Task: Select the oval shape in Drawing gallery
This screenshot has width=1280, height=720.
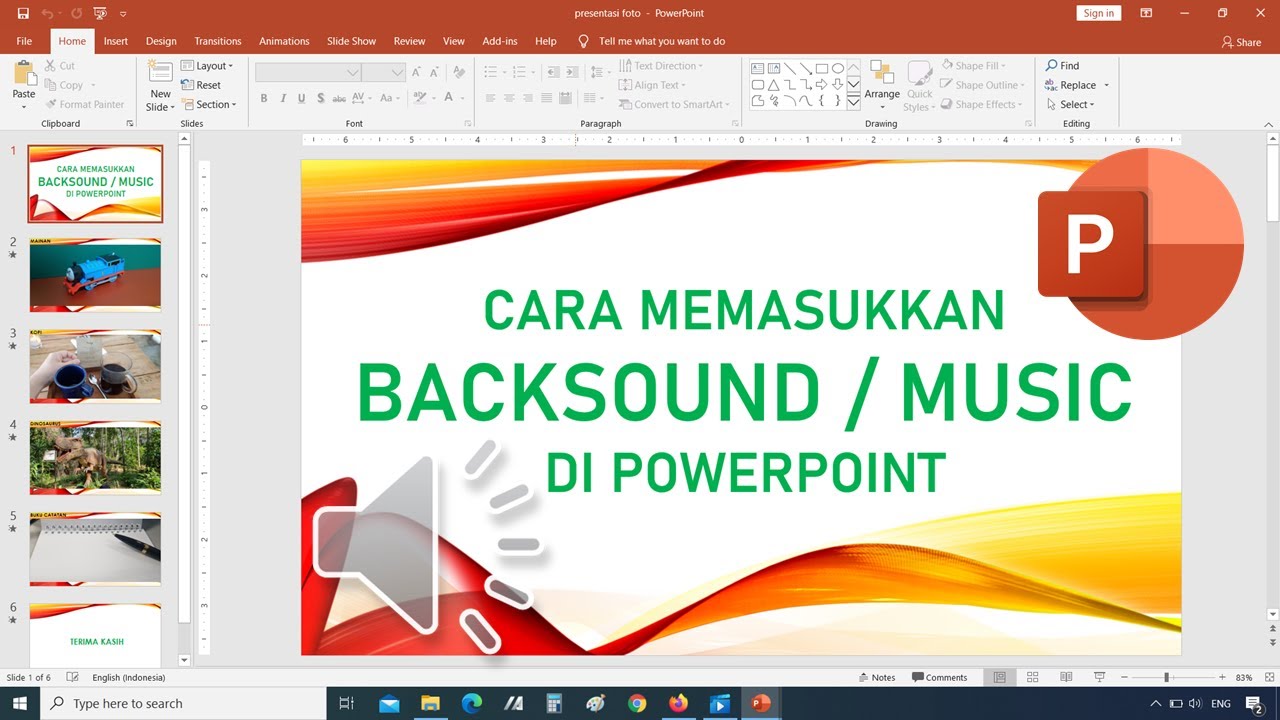Action: [x=838, y=68]
